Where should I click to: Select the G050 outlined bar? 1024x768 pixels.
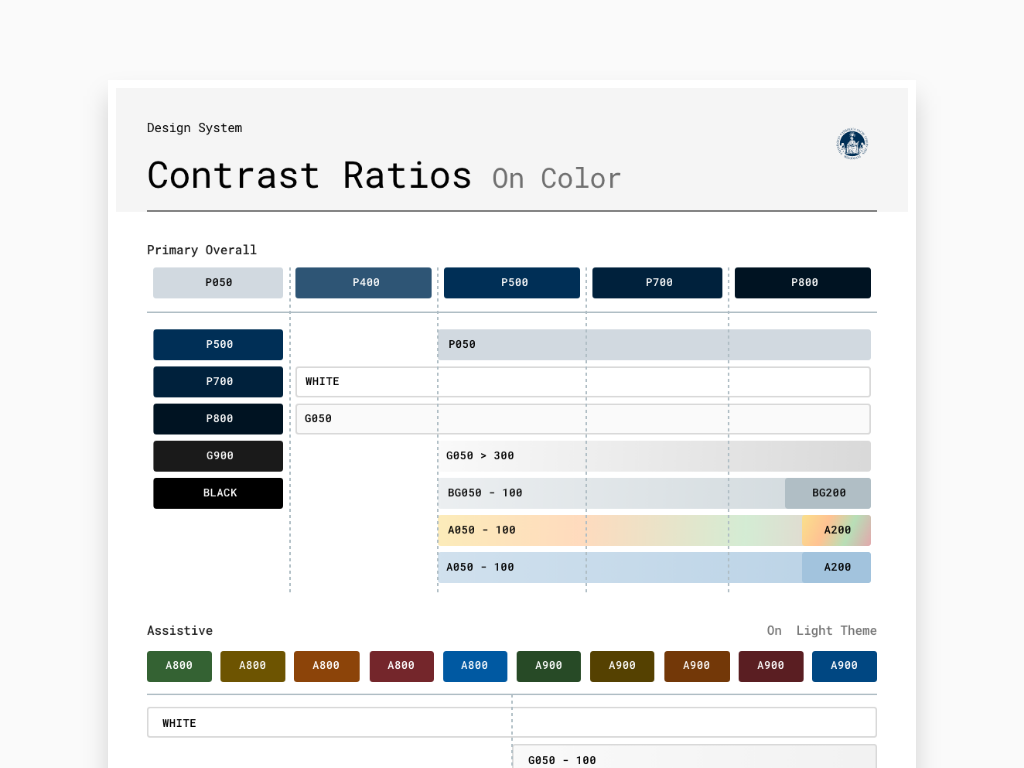pyautogui.click(x=583, y=419)
